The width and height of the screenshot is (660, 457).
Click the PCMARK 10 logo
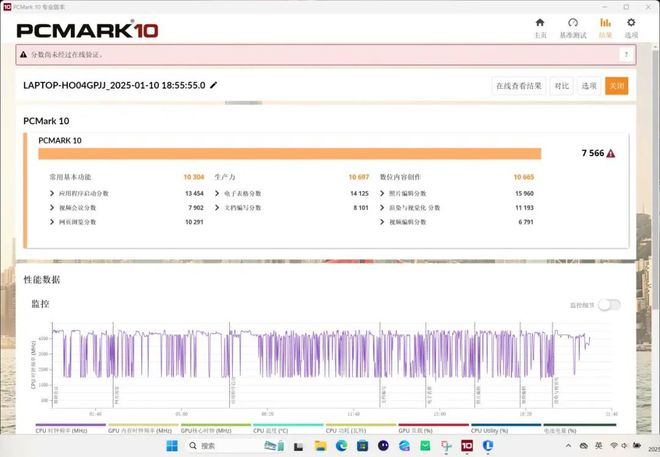[88, 30]
